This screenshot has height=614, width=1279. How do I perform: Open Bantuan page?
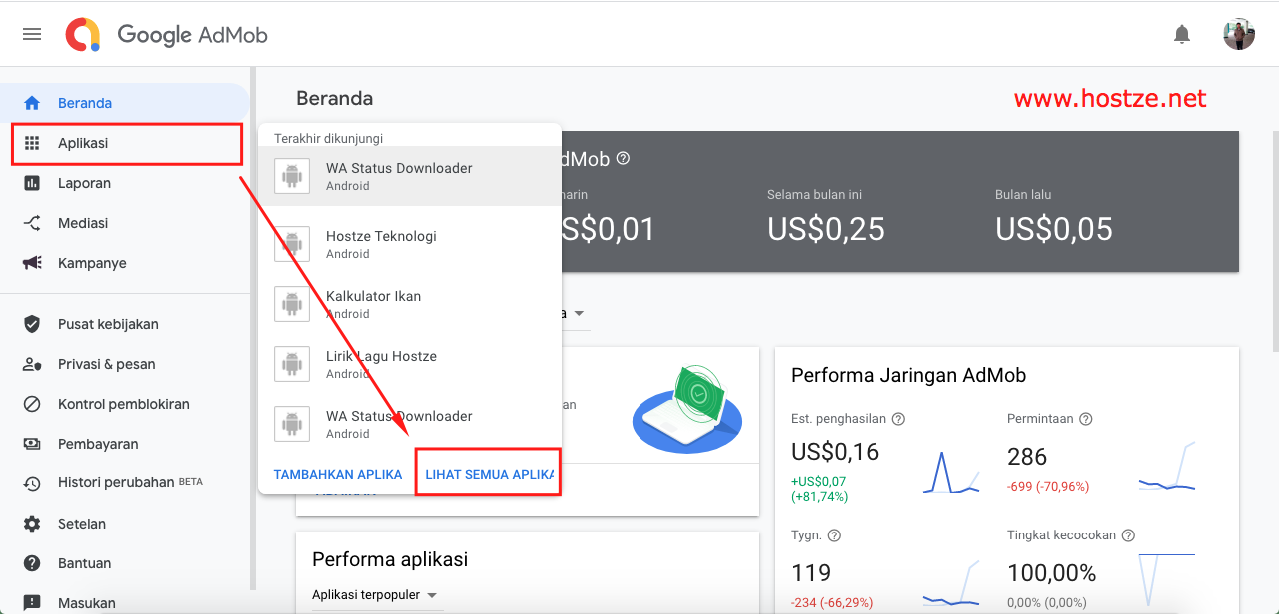[x=125, y=563]
